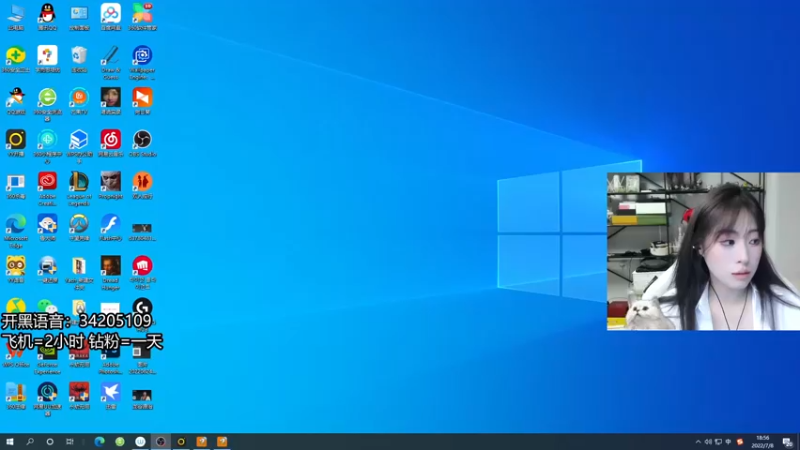
Task: Open the Xunlei blue bird icon
Action: [111, 396]
